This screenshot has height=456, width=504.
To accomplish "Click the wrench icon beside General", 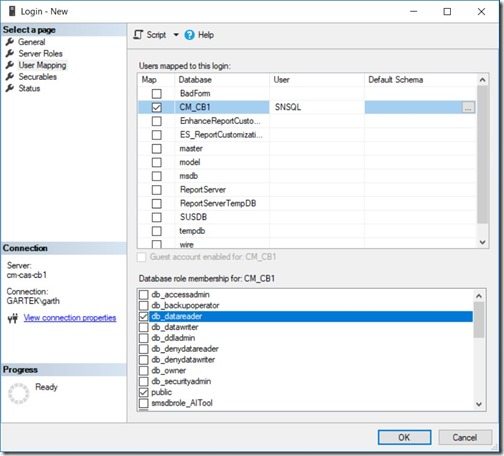I will [x=10, y=42].
